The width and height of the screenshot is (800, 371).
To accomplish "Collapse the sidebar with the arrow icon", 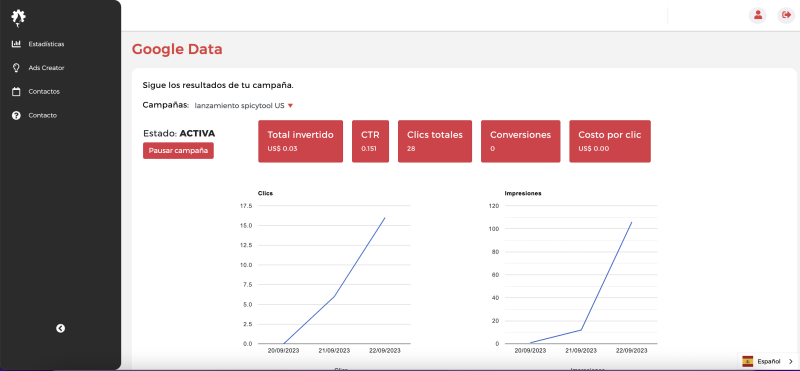I will [x=60, y=329].
